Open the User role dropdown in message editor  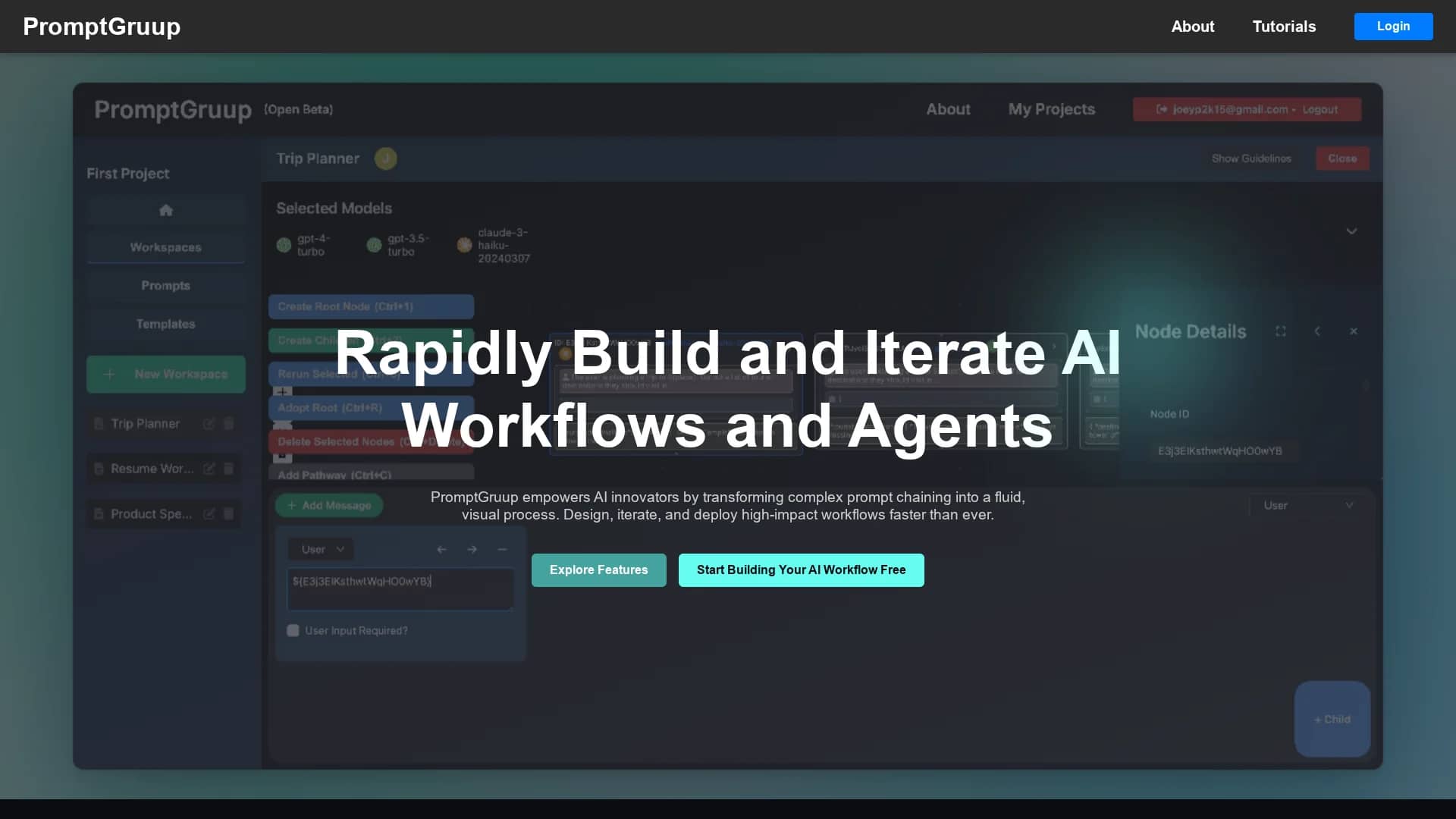click(x=321, y=549)
